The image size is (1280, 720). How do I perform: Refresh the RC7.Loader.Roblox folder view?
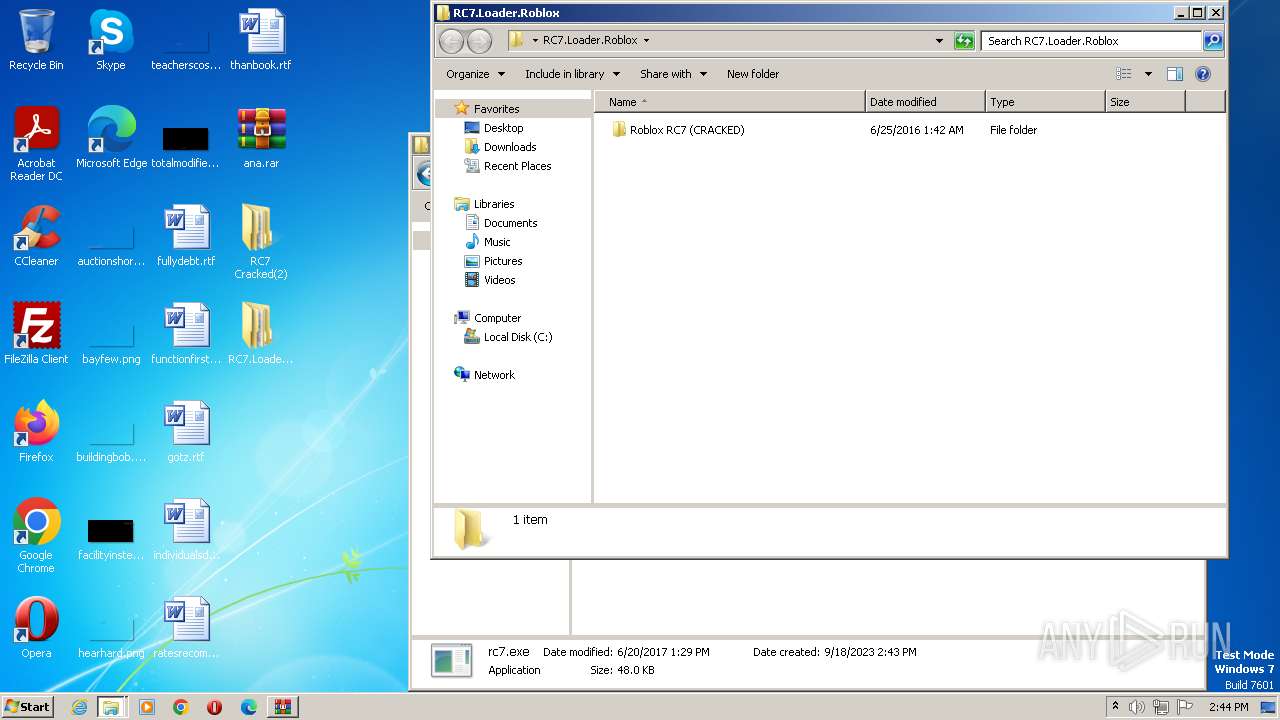pos(964,41)
